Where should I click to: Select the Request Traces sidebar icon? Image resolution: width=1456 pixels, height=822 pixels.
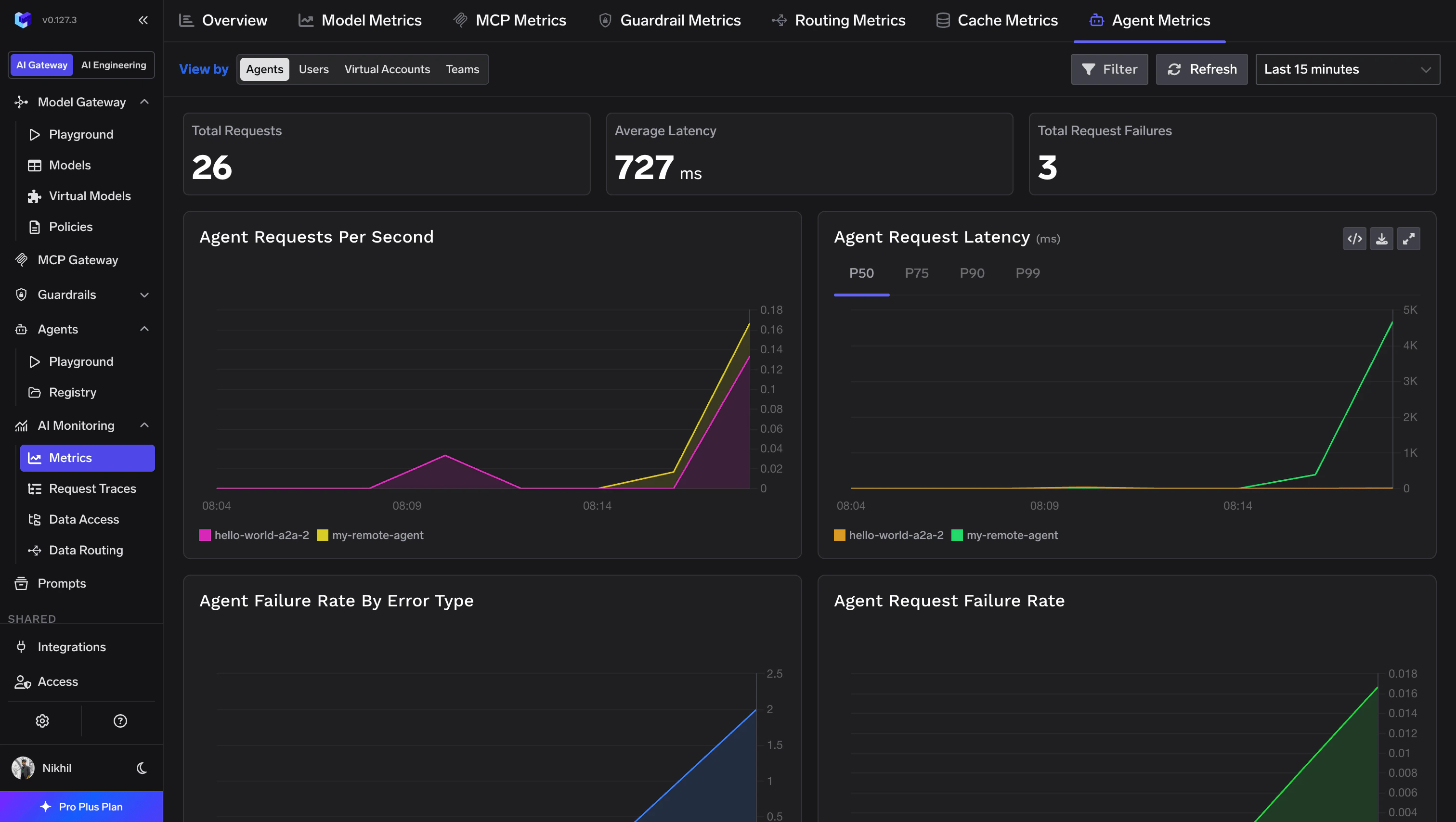coord(35,488)
